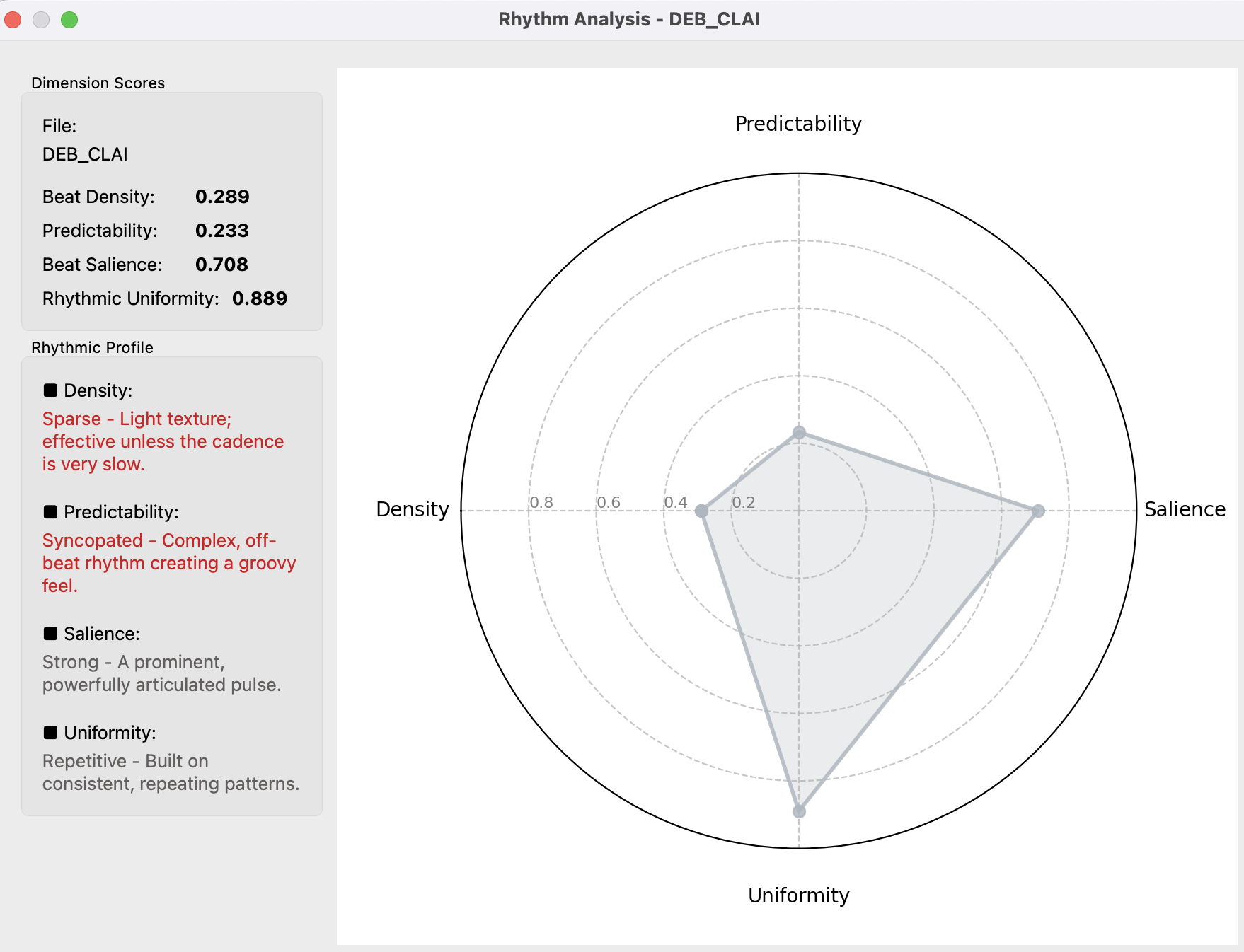The image size is (1244, 952).
Task: Click the 0.289 Beat Density score value
Action: tap(222, 197)
